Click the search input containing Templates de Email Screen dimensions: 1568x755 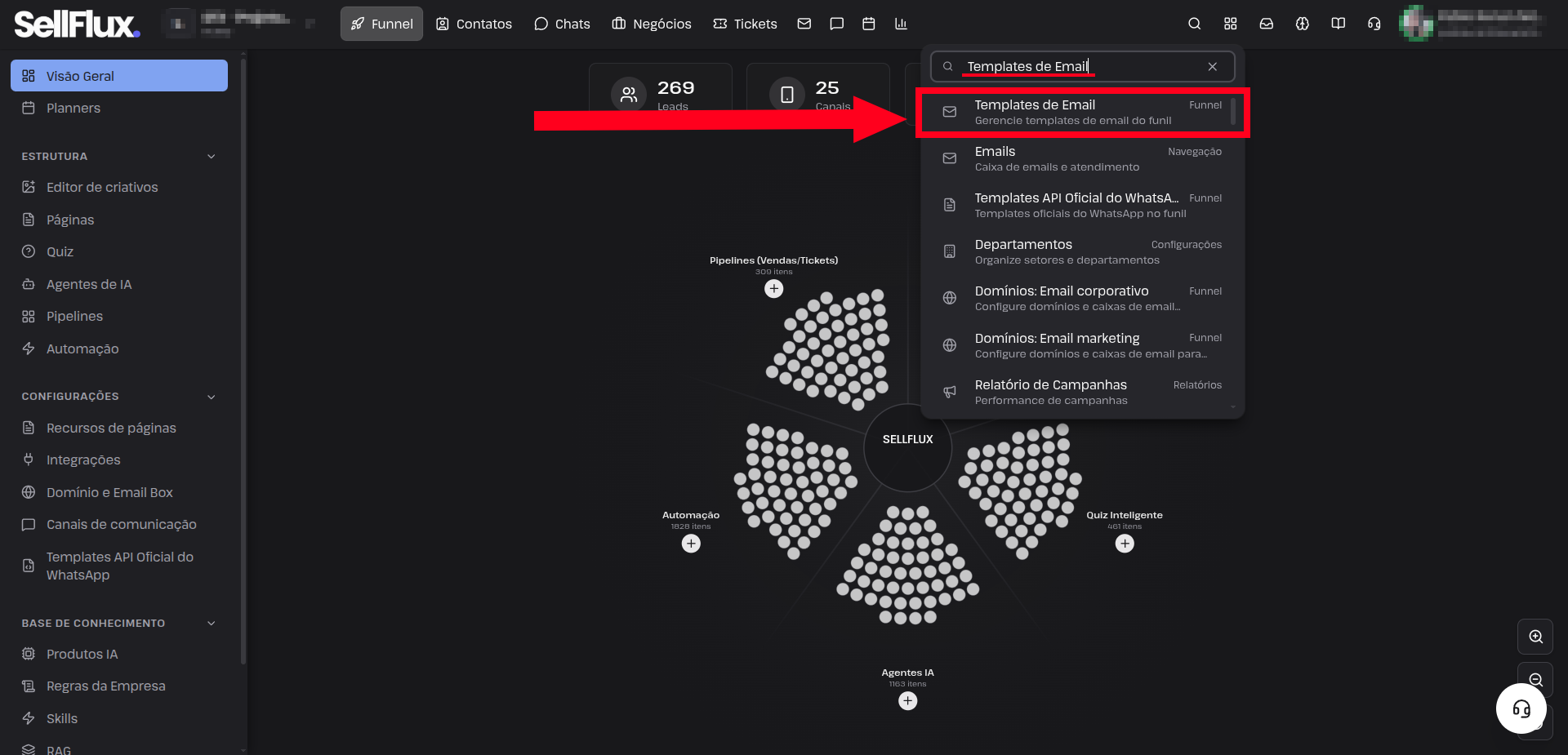pos(1082,66)
